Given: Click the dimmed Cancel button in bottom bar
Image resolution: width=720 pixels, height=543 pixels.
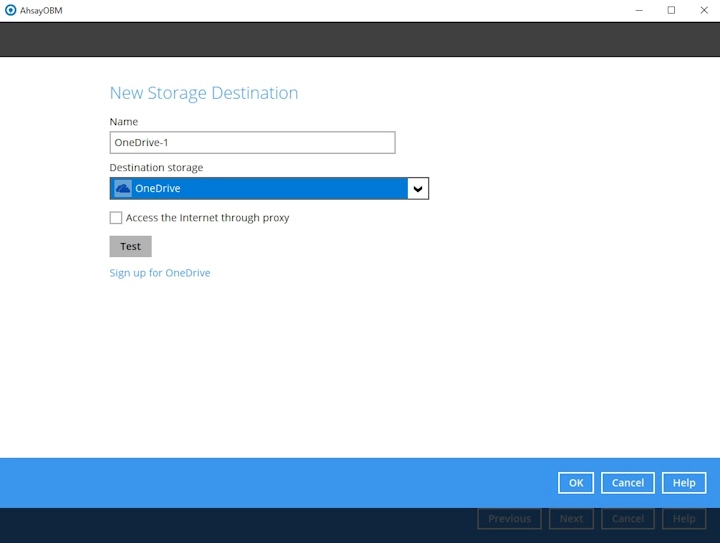Looking at the screenshot, I should [628, 519].
